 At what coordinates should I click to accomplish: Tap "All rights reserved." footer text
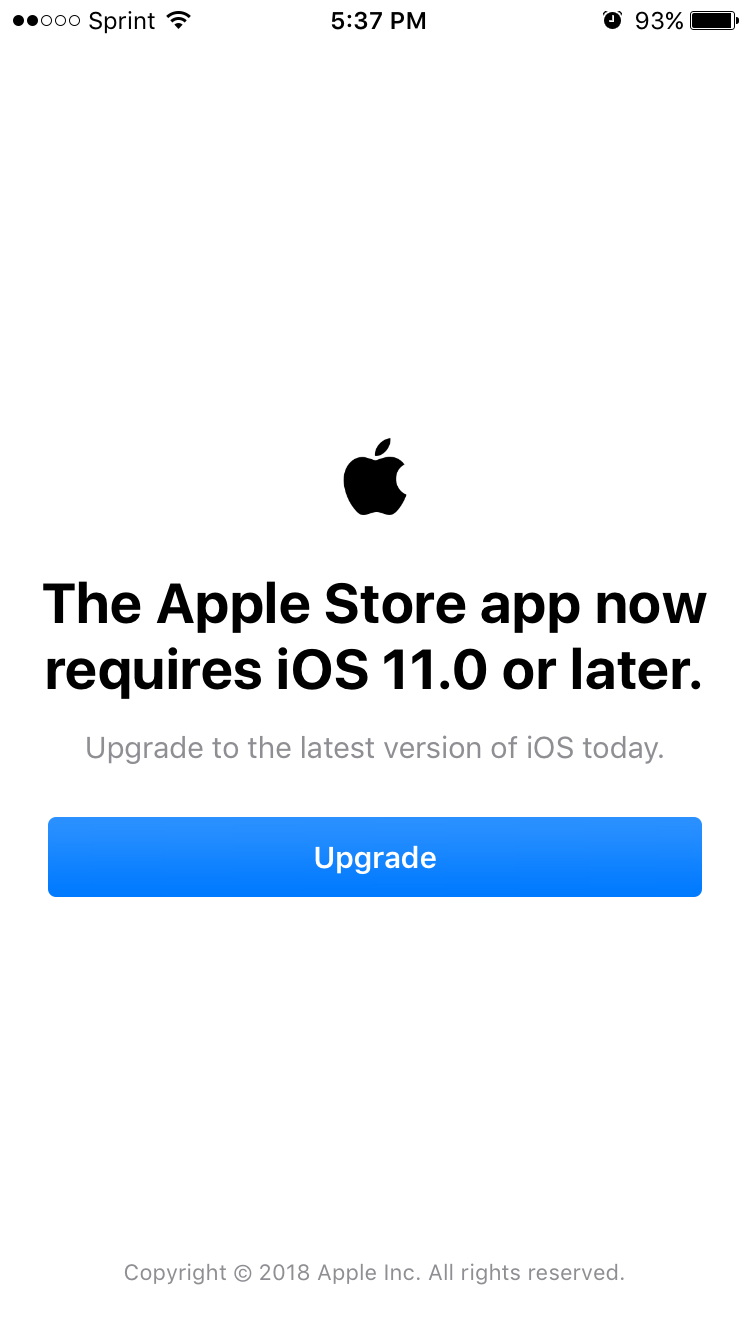(x=527, y=1273)
